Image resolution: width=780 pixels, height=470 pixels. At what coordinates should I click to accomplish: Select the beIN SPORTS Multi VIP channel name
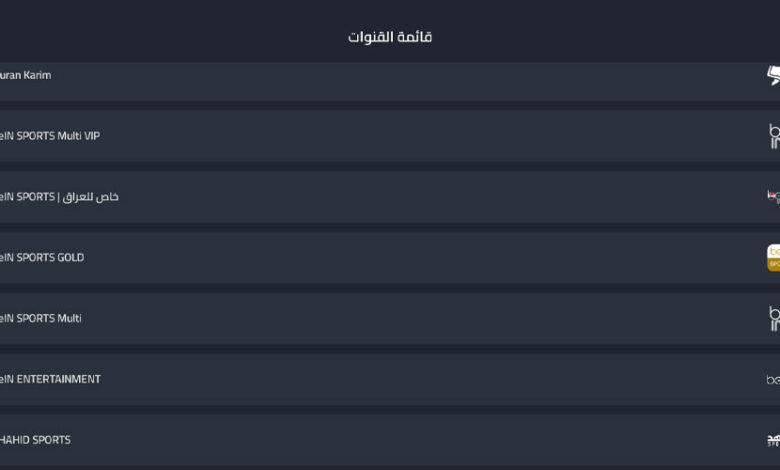(x=50, y=136)
